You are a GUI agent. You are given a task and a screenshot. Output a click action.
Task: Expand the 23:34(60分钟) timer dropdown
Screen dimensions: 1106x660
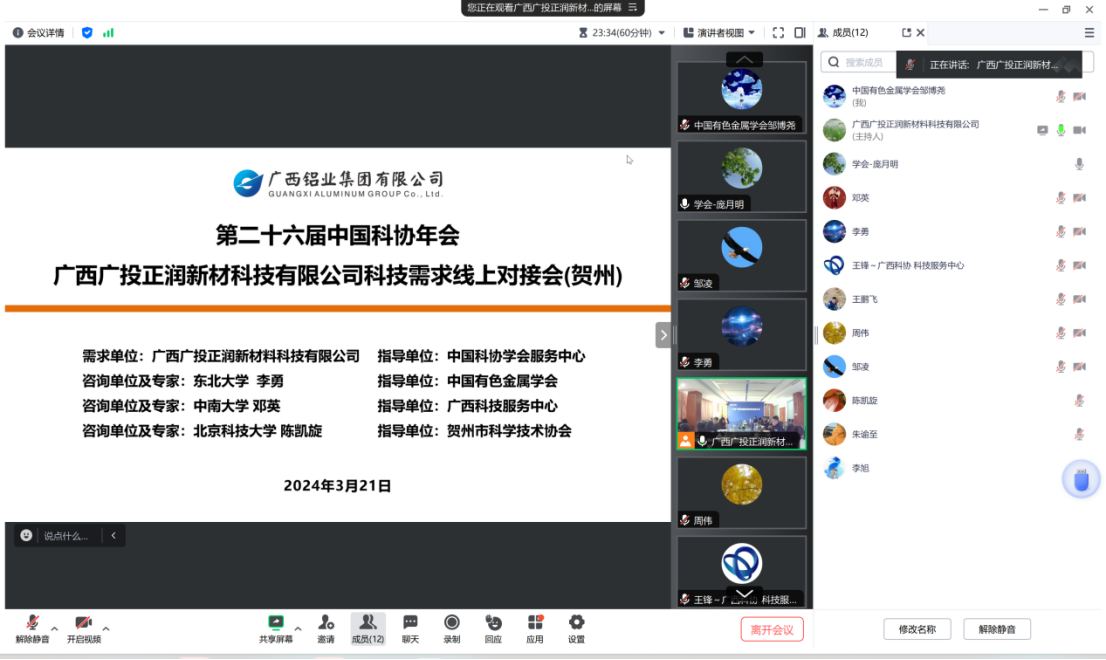pyautogui.click(x=662, y=33)
